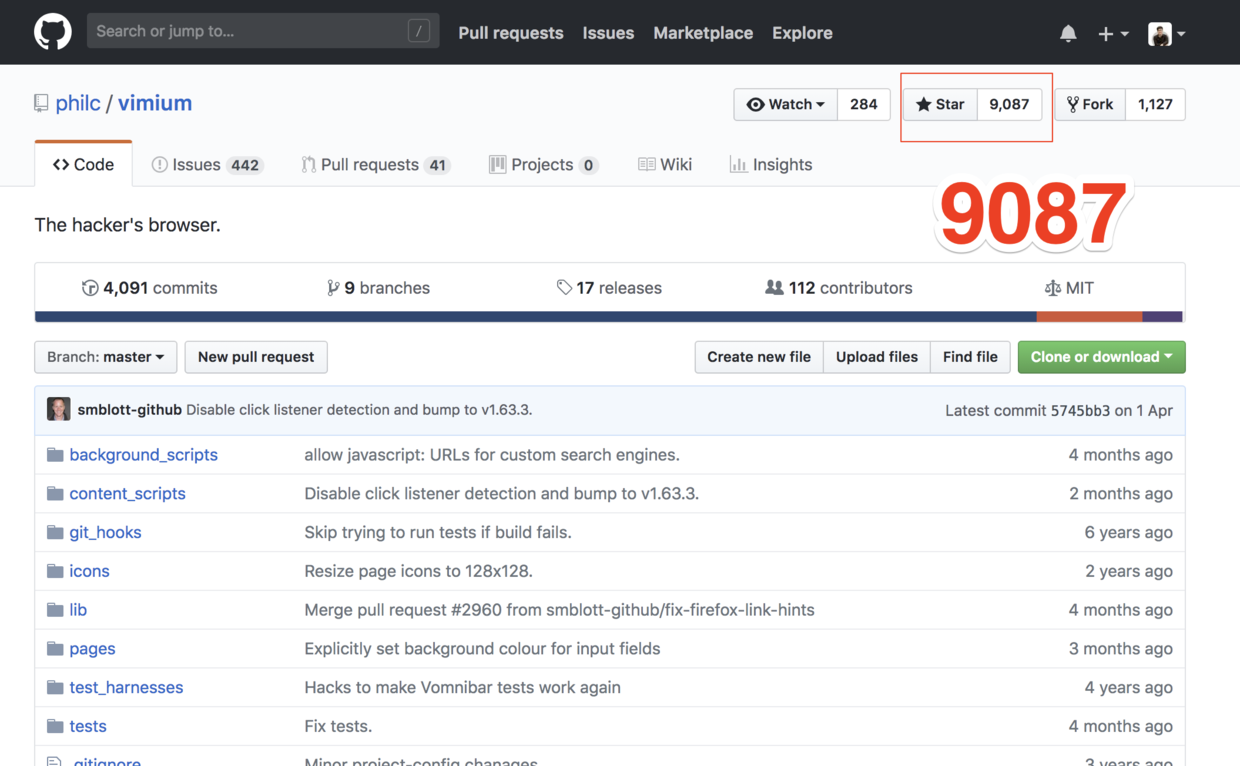Star the vimium repository
The image size is (1240, 766).
(x=940, y=104)
